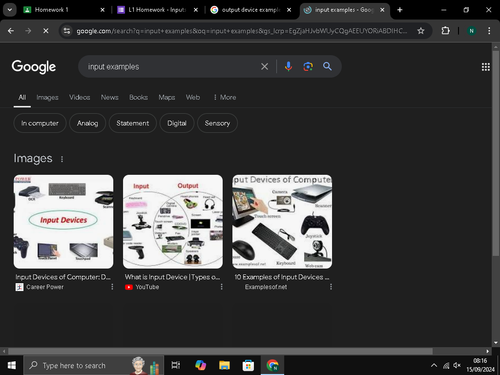This screenshot has height=375, width=500.
Task: Go back to the previous page
Action: click(11, 31)
